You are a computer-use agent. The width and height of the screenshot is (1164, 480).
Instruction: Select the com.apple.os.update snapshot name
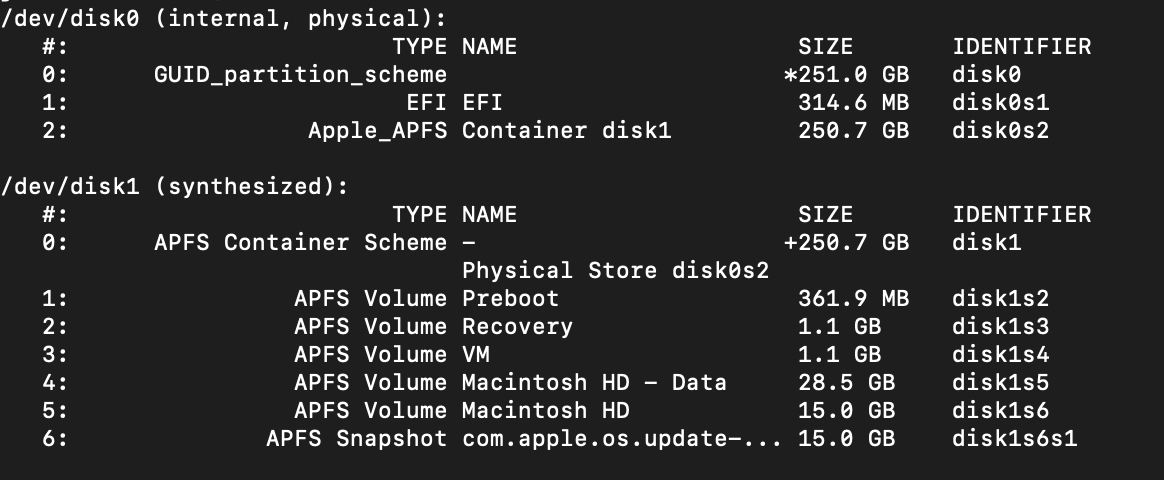point(622,438)
